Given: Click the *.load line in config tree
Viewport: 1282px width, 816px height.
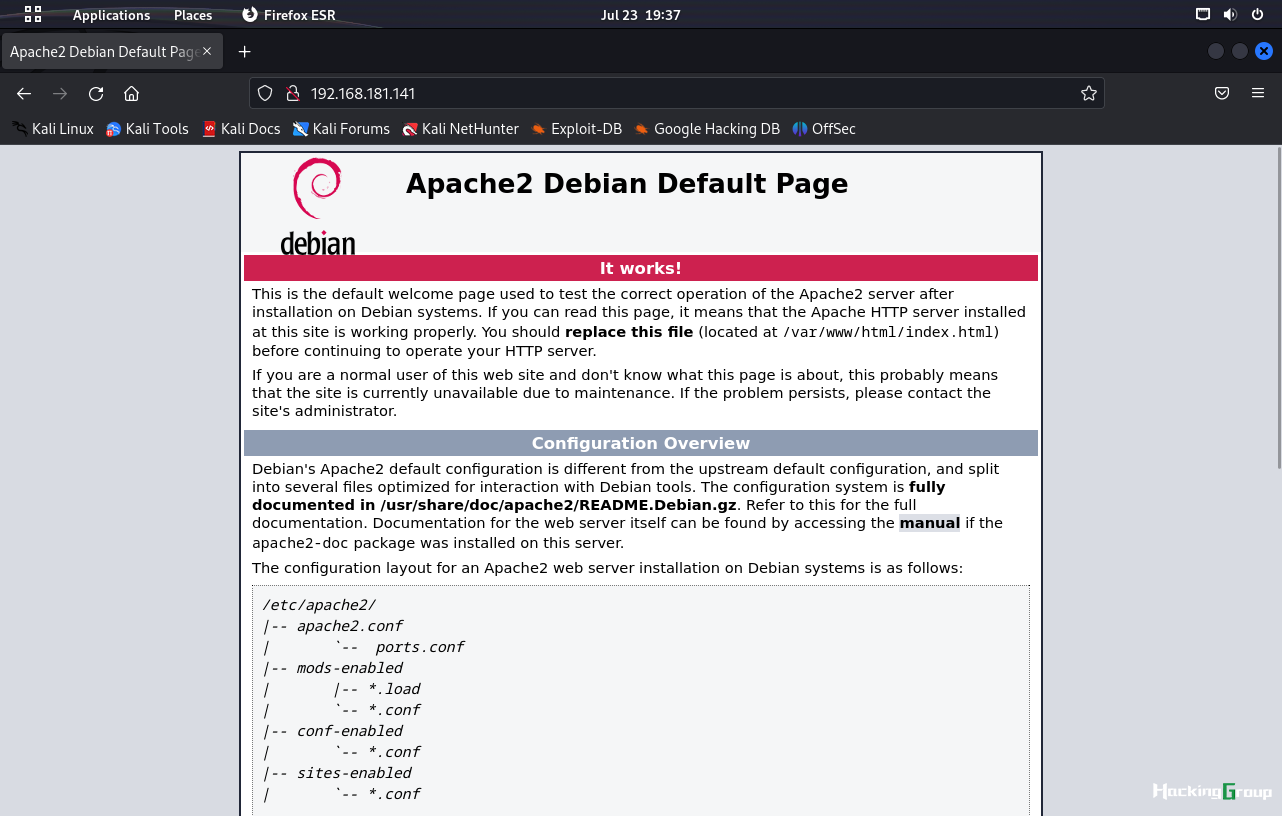Looking at the screenshot, I should pyautogui.click(x=342, y=689).
